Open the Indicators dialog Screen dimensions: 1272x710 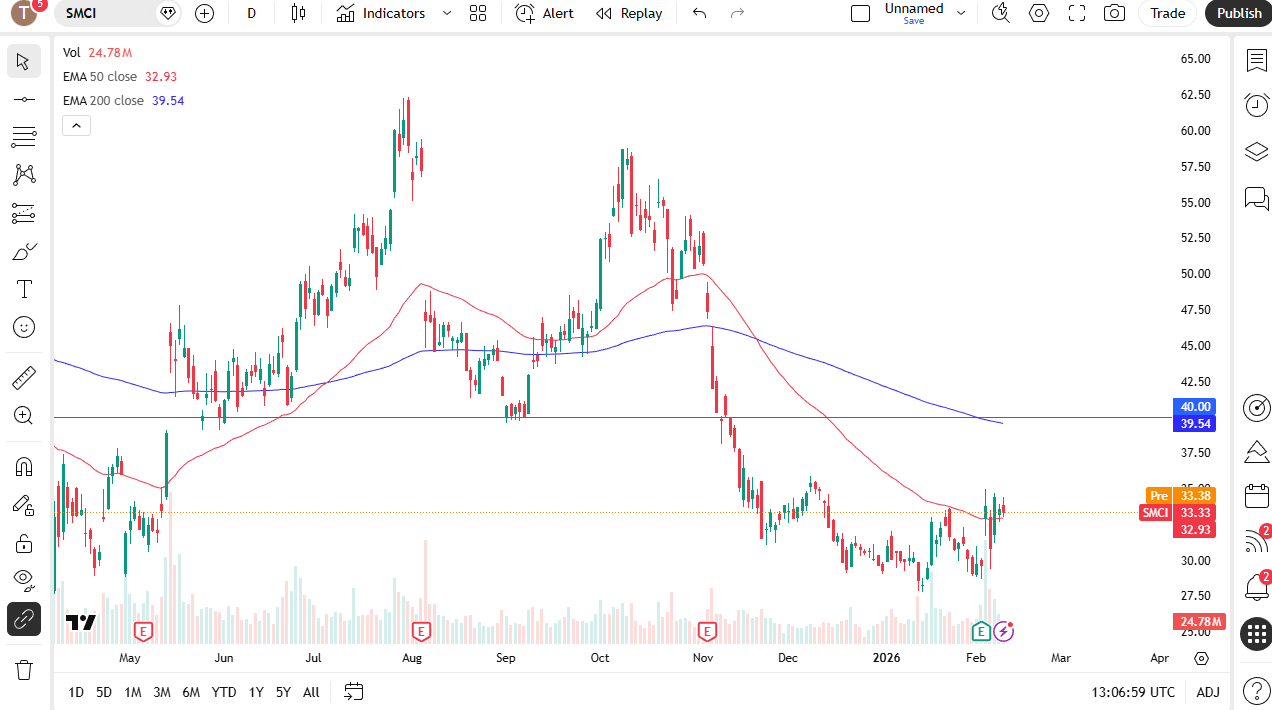pos(381,13)
